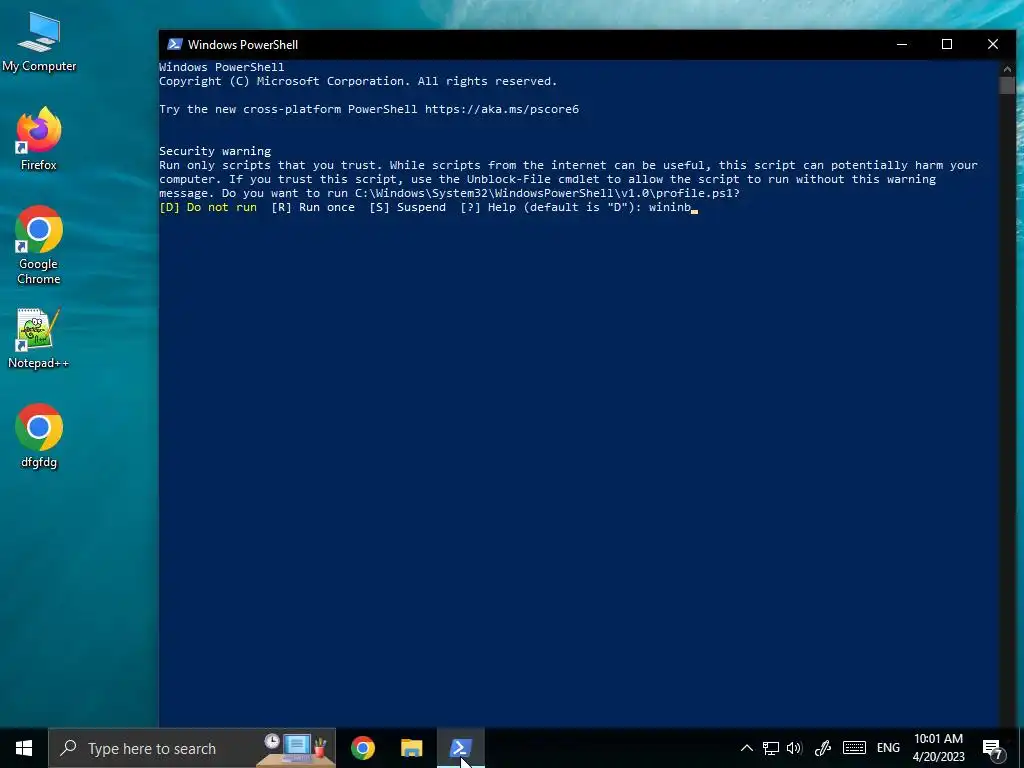The image size is (1024, 768).
Task: Click the Copyright Microsoft Corporation line
Action: point(358,81)
